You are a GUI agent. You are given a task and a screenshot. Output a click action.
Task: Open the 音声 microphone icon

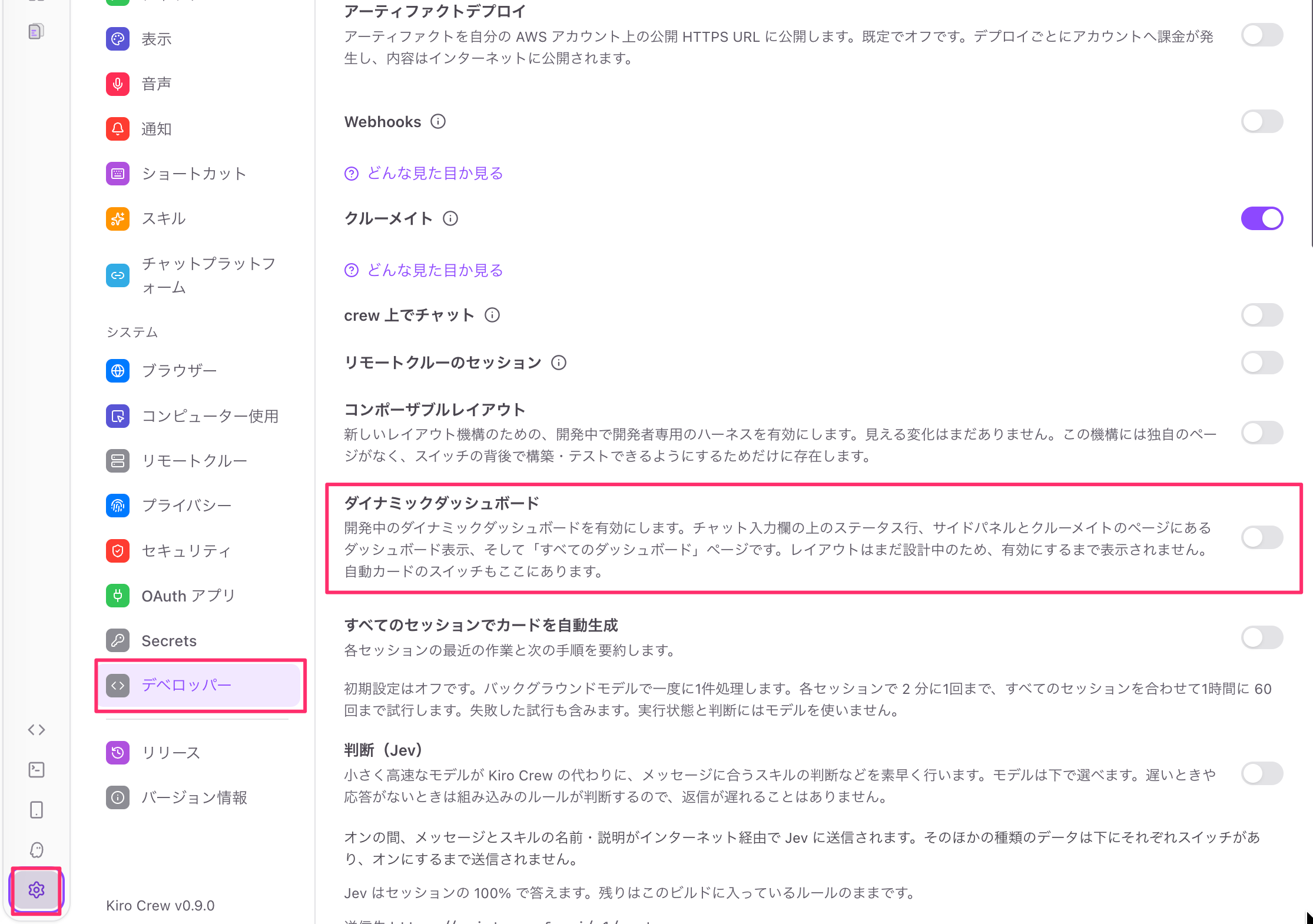pos(118,84)
